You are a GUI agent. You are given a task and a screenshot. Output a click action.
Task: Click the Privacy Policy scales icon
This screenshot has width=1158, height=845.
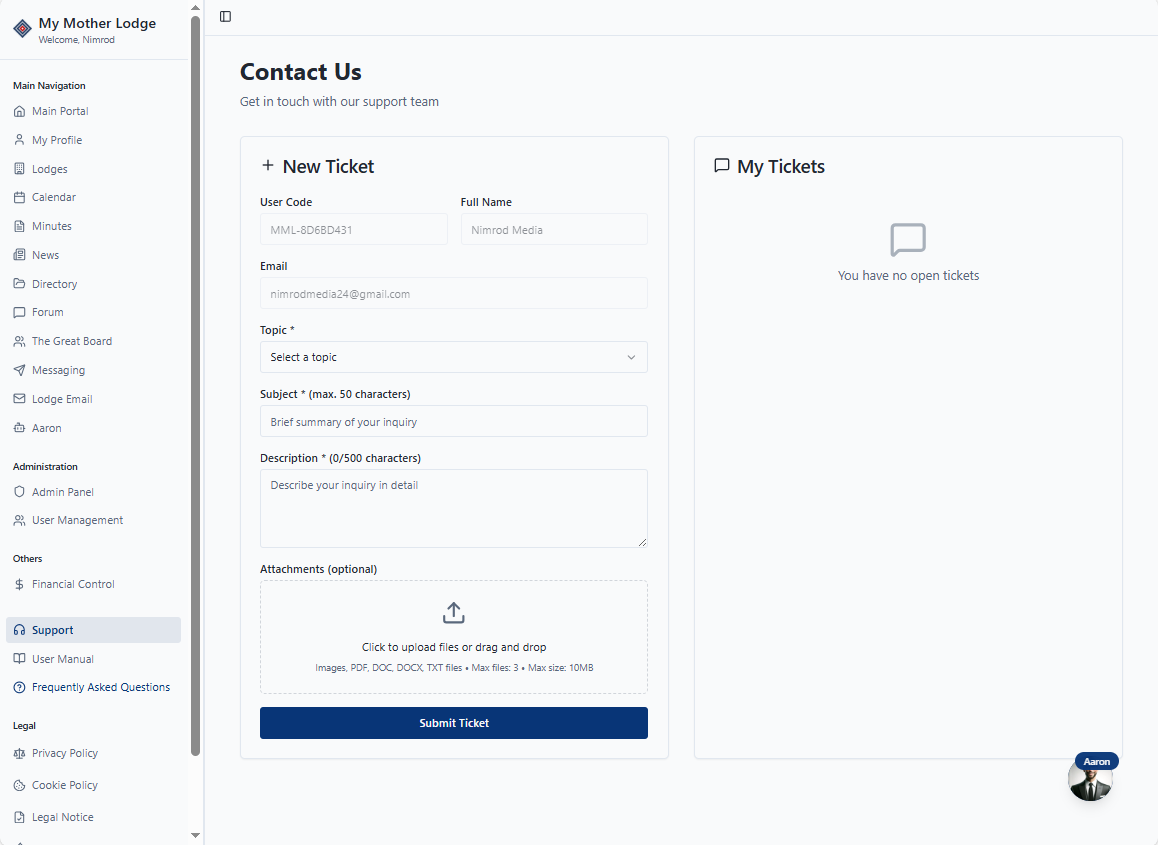[19, 753]
